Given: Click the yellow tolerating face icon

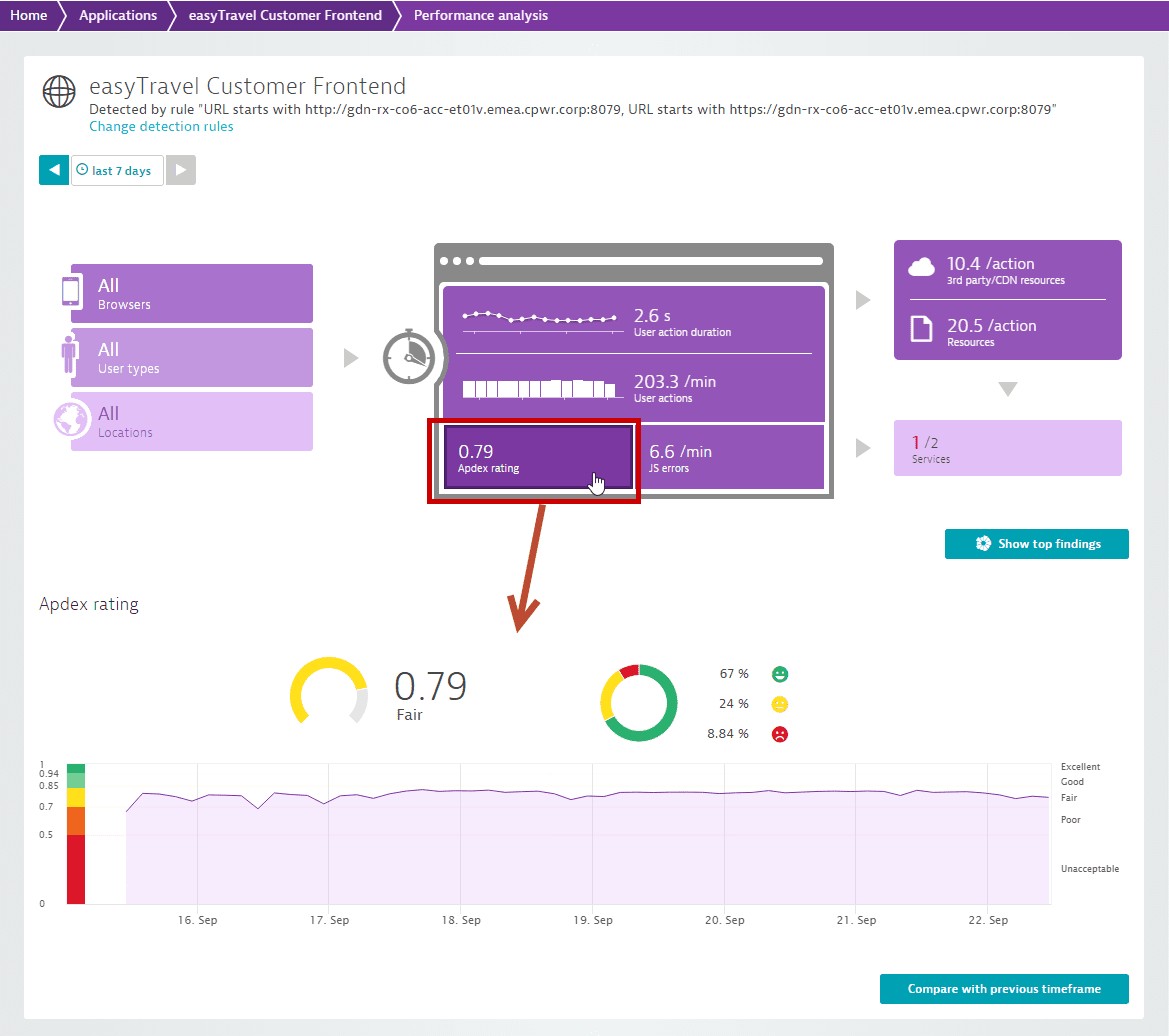Looking at the screenshot, I should [780, 704].
